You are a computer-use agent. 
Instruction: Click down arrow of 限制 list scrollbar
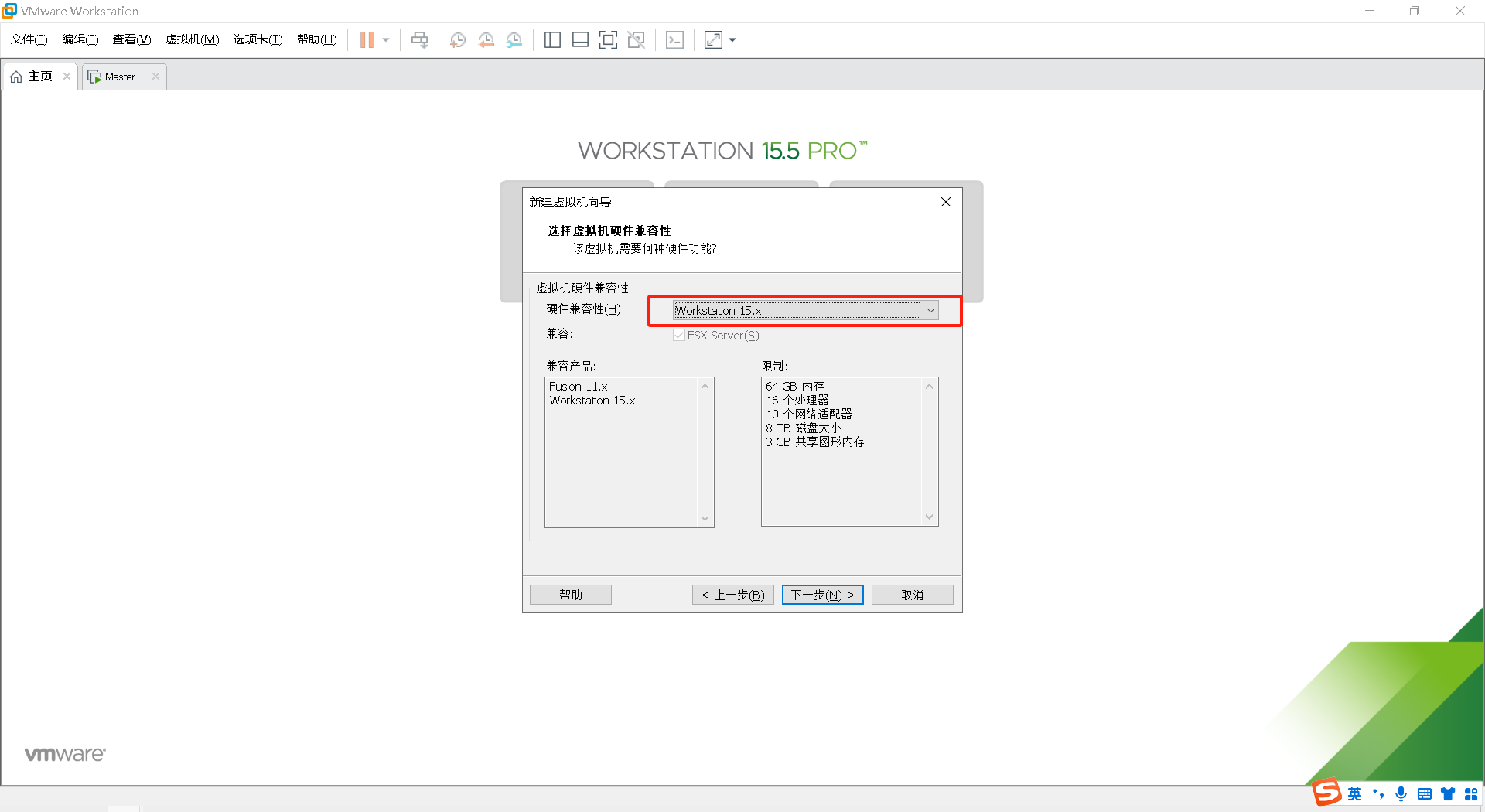click(x=929, y=517)
